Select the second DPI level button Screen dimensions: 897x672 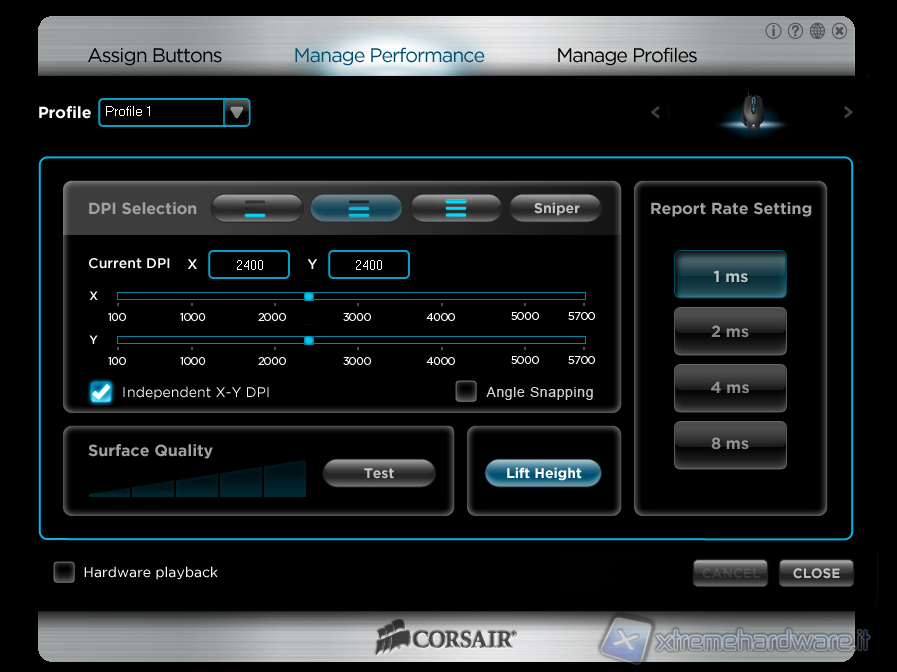357,208
